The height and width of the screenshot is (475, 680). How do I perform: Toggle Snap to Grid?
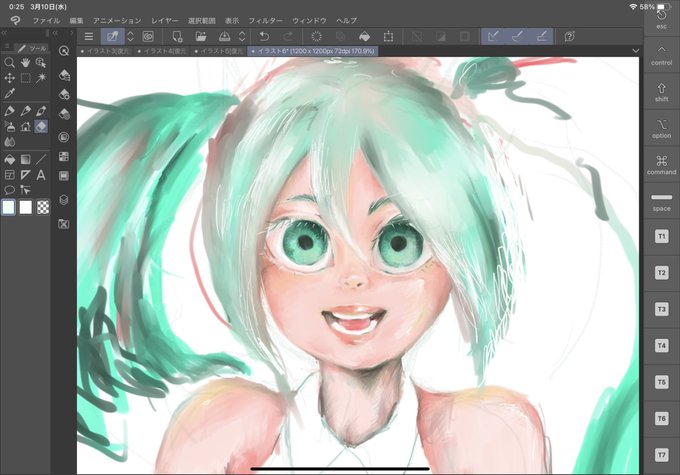tap(541, 36)
